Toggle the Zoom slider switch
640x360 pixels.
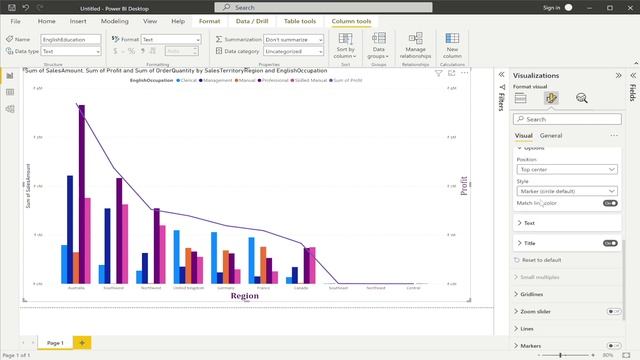pyautogui.click(x=614, y=311)
